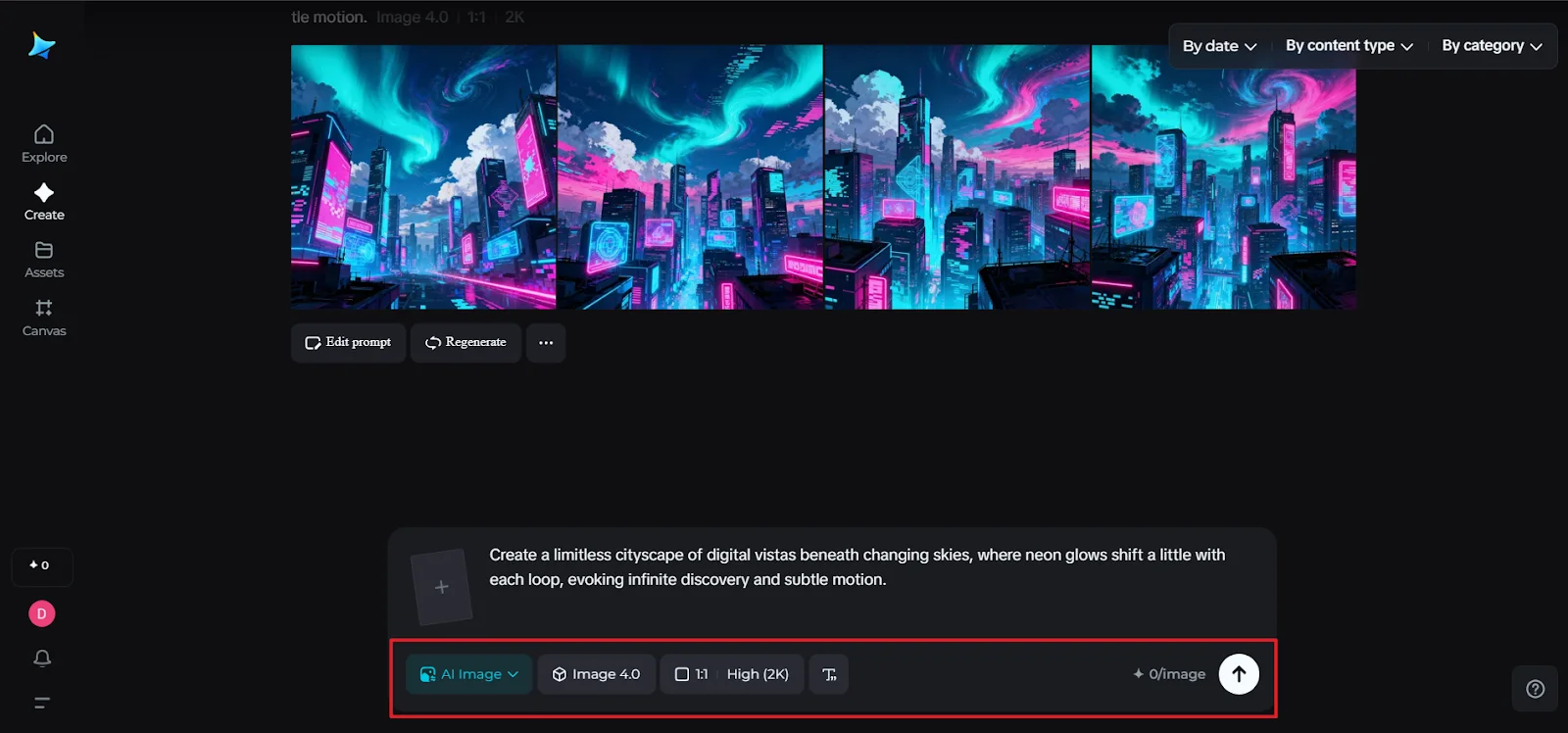
Task: Open the help question mark icon
Action: click(1535, 689)
